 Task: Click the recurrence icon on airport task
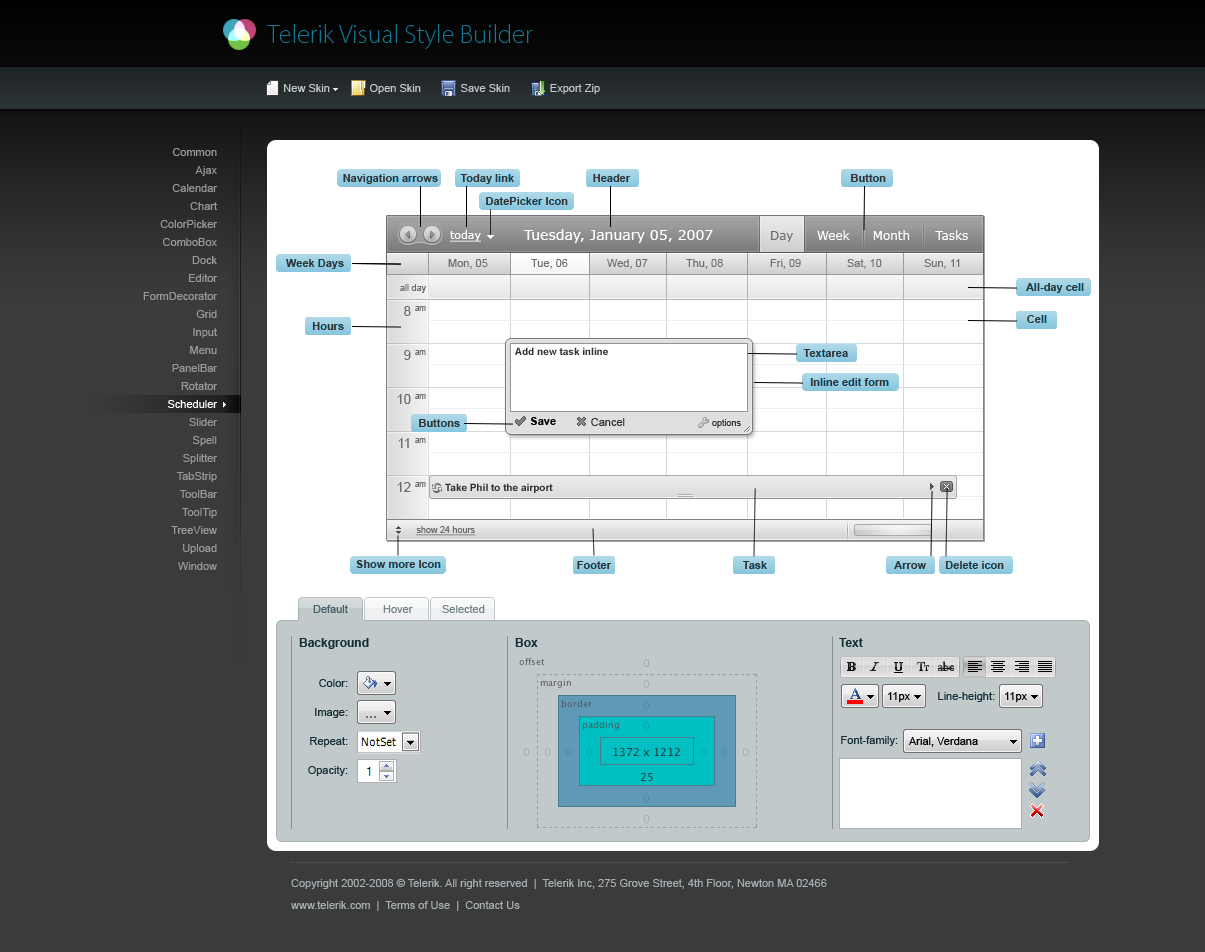click(437, 488)
